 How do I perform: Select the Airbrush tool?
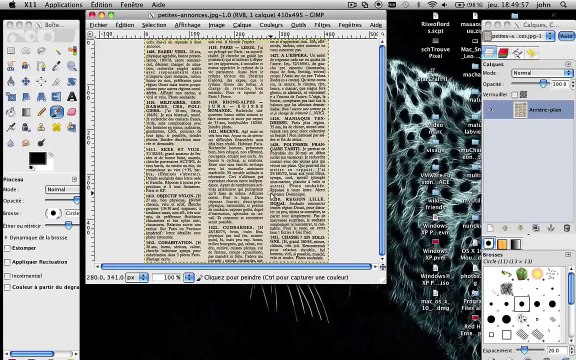pos(11,127)
